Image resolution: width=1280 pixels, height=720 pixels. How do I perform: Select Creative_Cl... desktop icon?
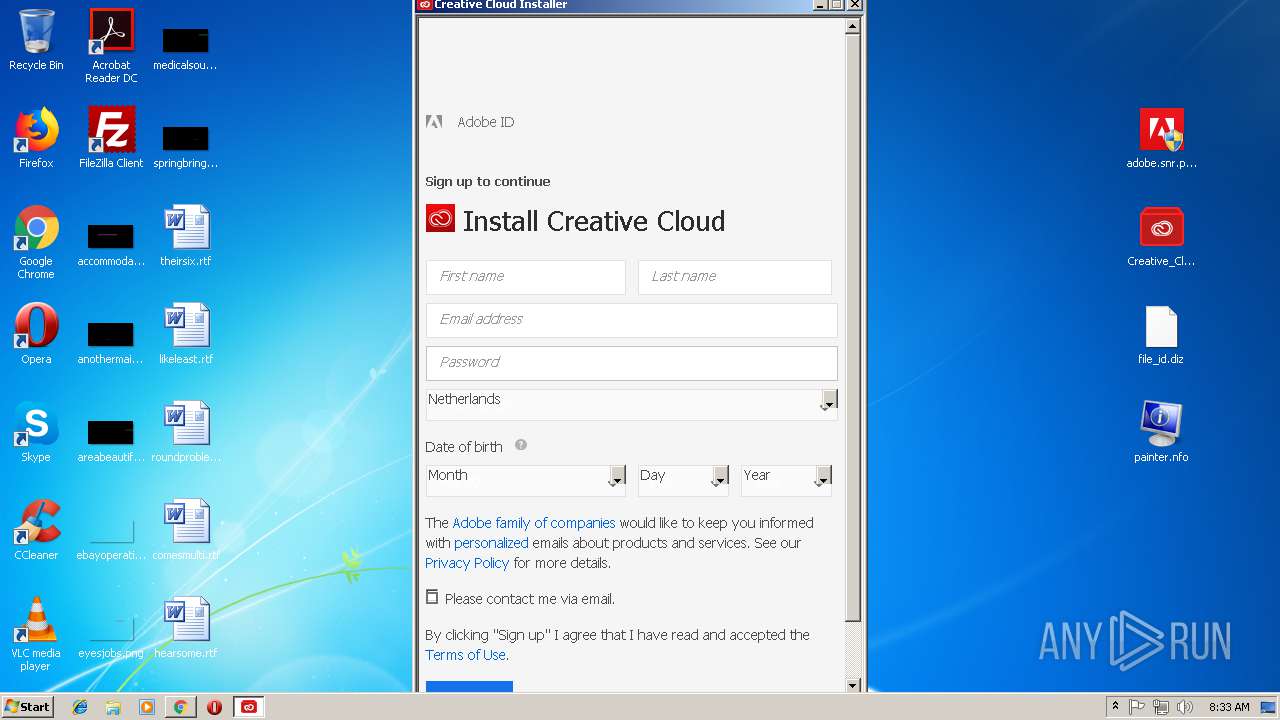point(1161,236)
